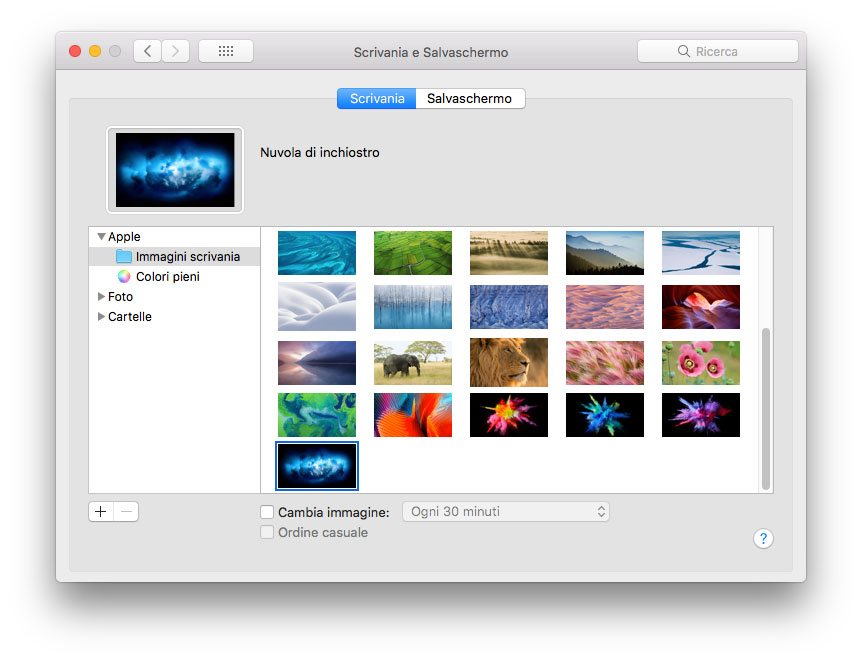Select the elephant wallpaper thumbnail
The width and height of the screenshot is (862, 662).
pos(413,361)
